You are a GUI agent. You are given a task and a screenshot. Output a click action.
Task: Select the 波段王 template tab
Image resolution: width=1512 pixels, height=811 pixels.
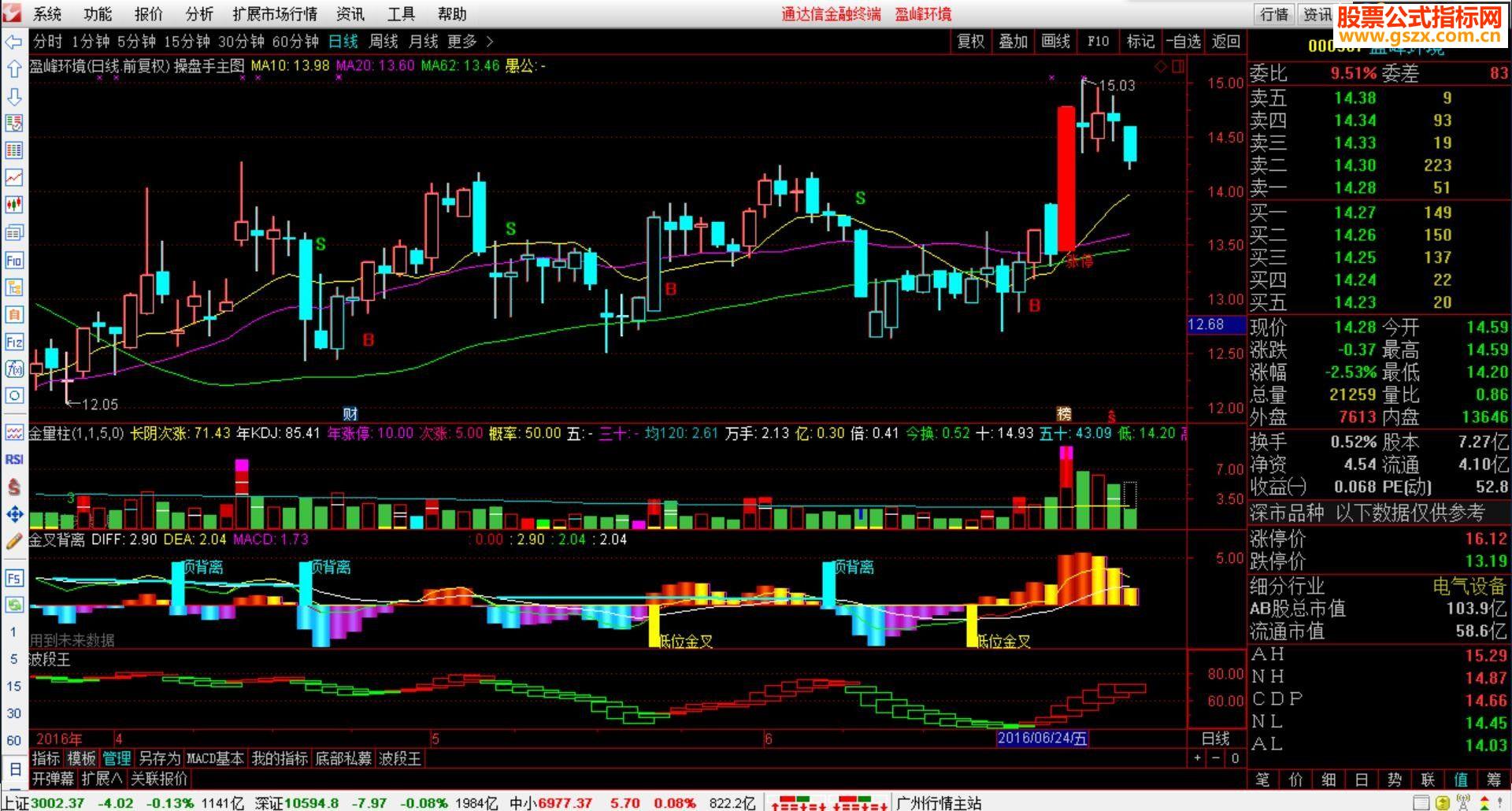tap(400, 759)
